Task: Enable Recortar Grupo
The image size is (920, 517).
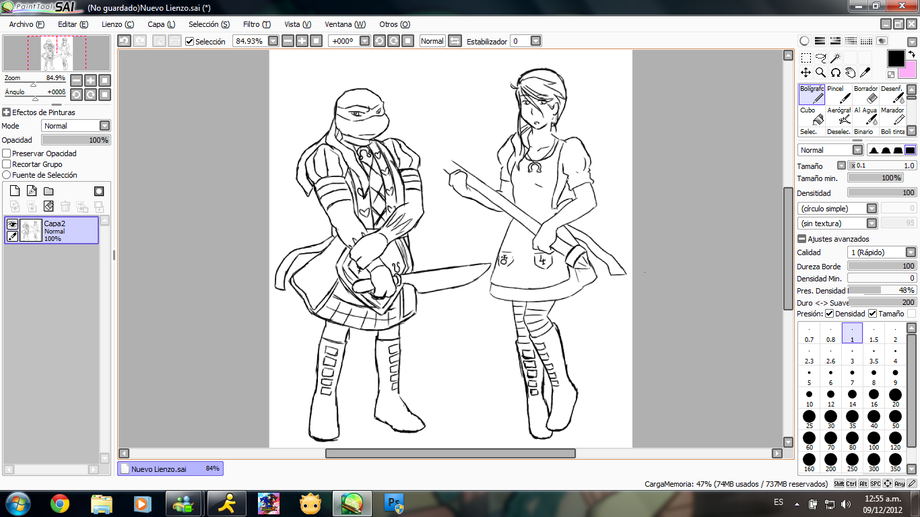Action: [x=7, y=164]
